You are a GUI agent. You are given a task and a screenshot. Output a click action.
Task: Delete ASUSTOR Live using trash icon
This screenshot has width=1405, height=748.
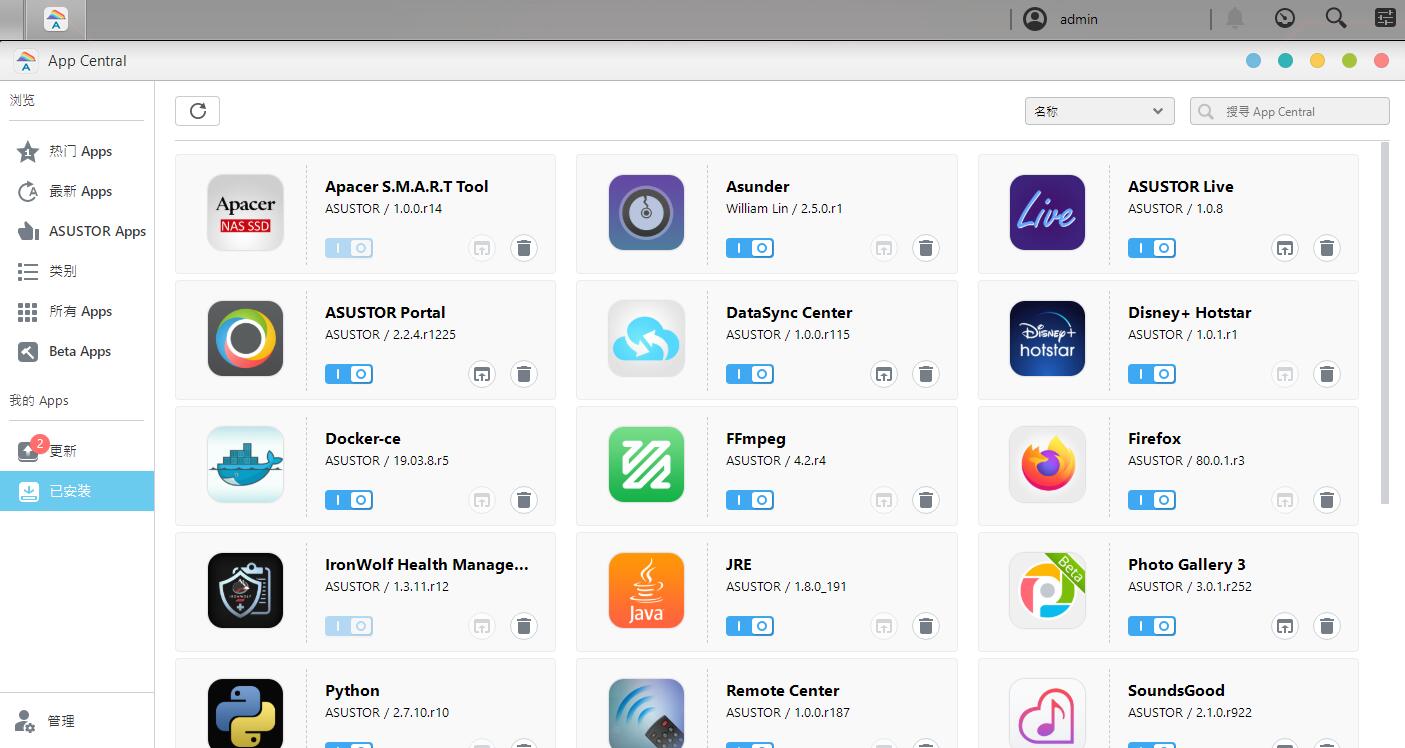(1326, 248)
